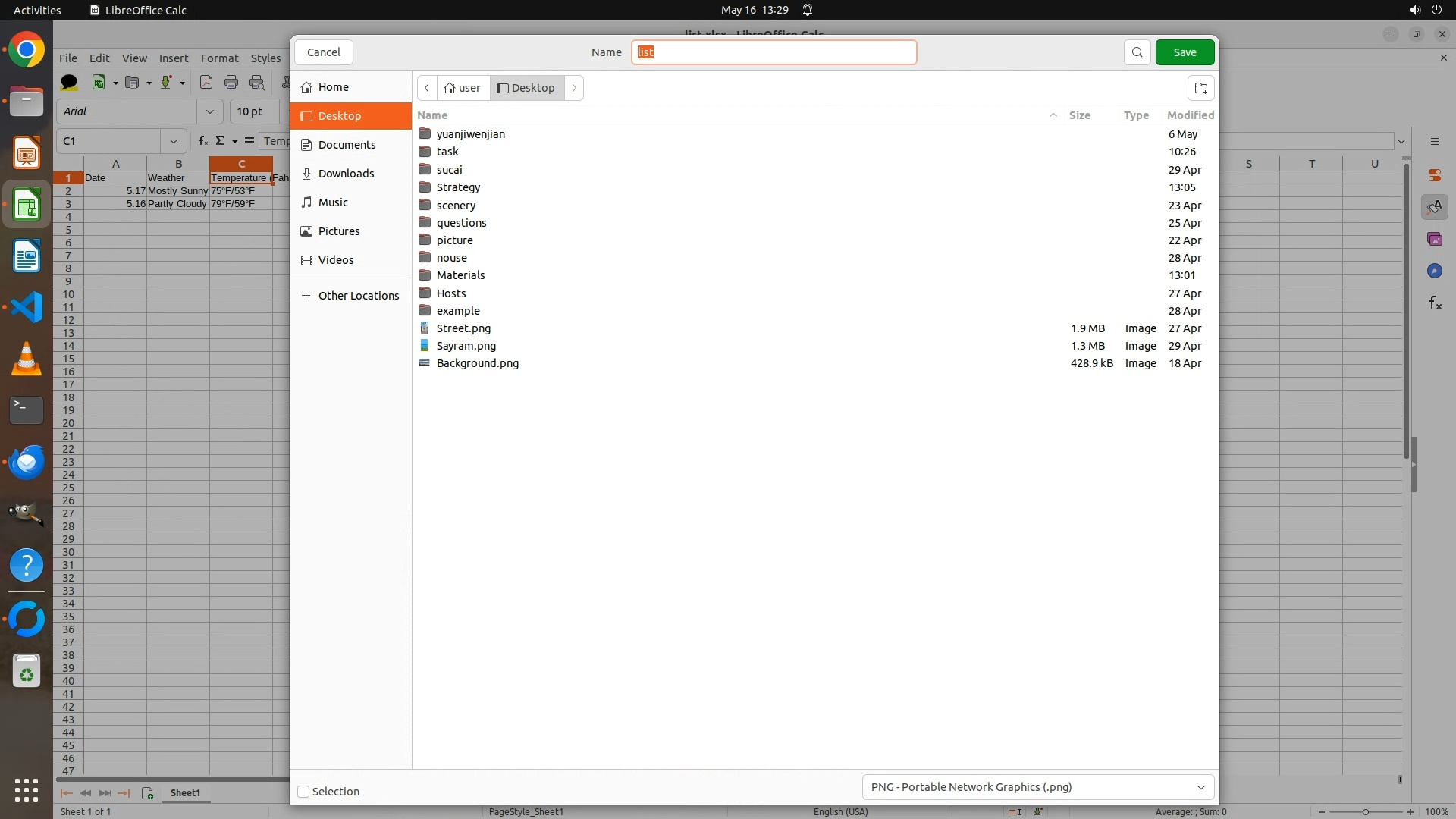Select Downloads in the places sidebar
Screen dimensions: 1456x819
click(346, 174)
